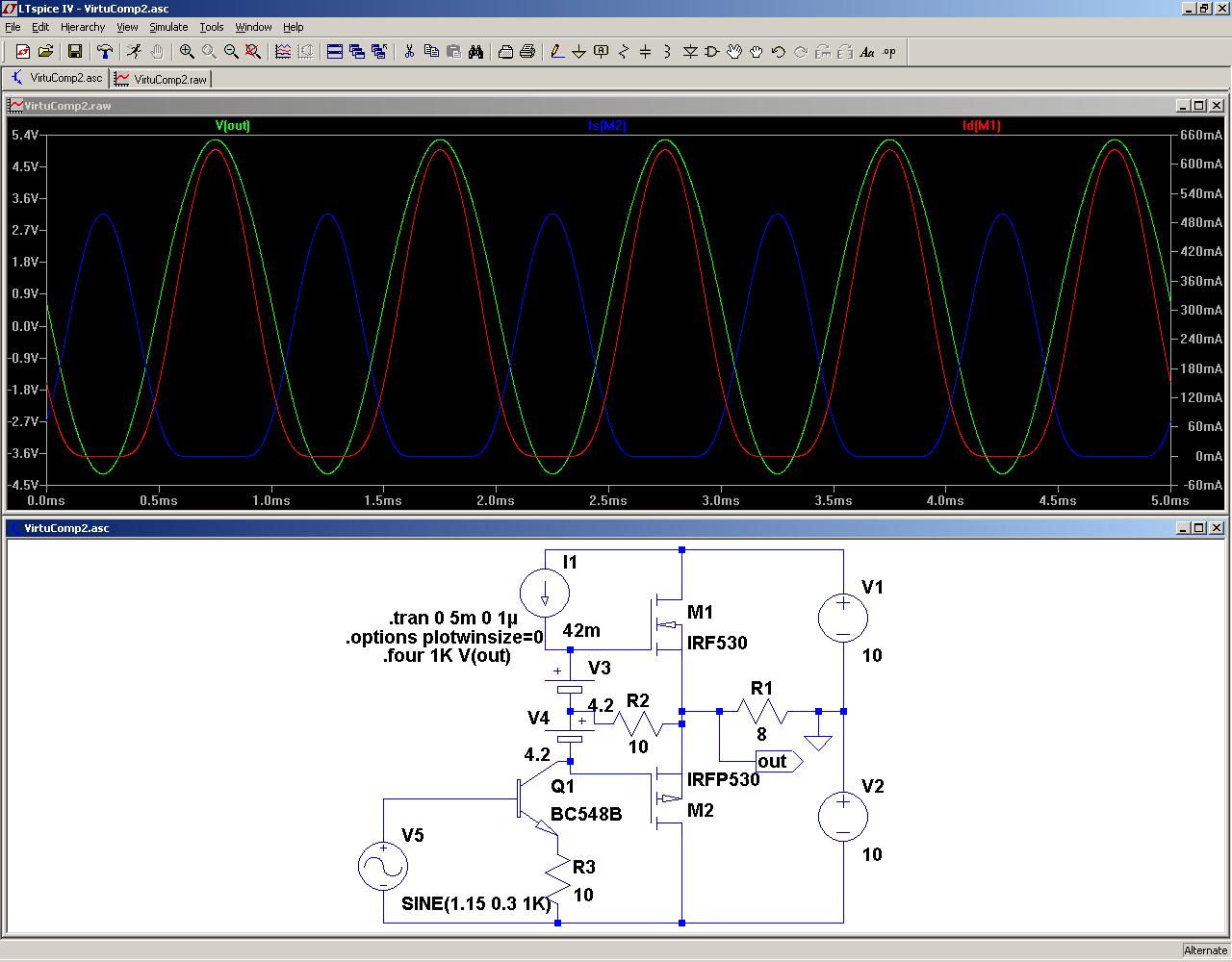This screenshot has height=962, width=1232.
Task: Tile windows using the toolbar icon
Action: coord(335,52)
